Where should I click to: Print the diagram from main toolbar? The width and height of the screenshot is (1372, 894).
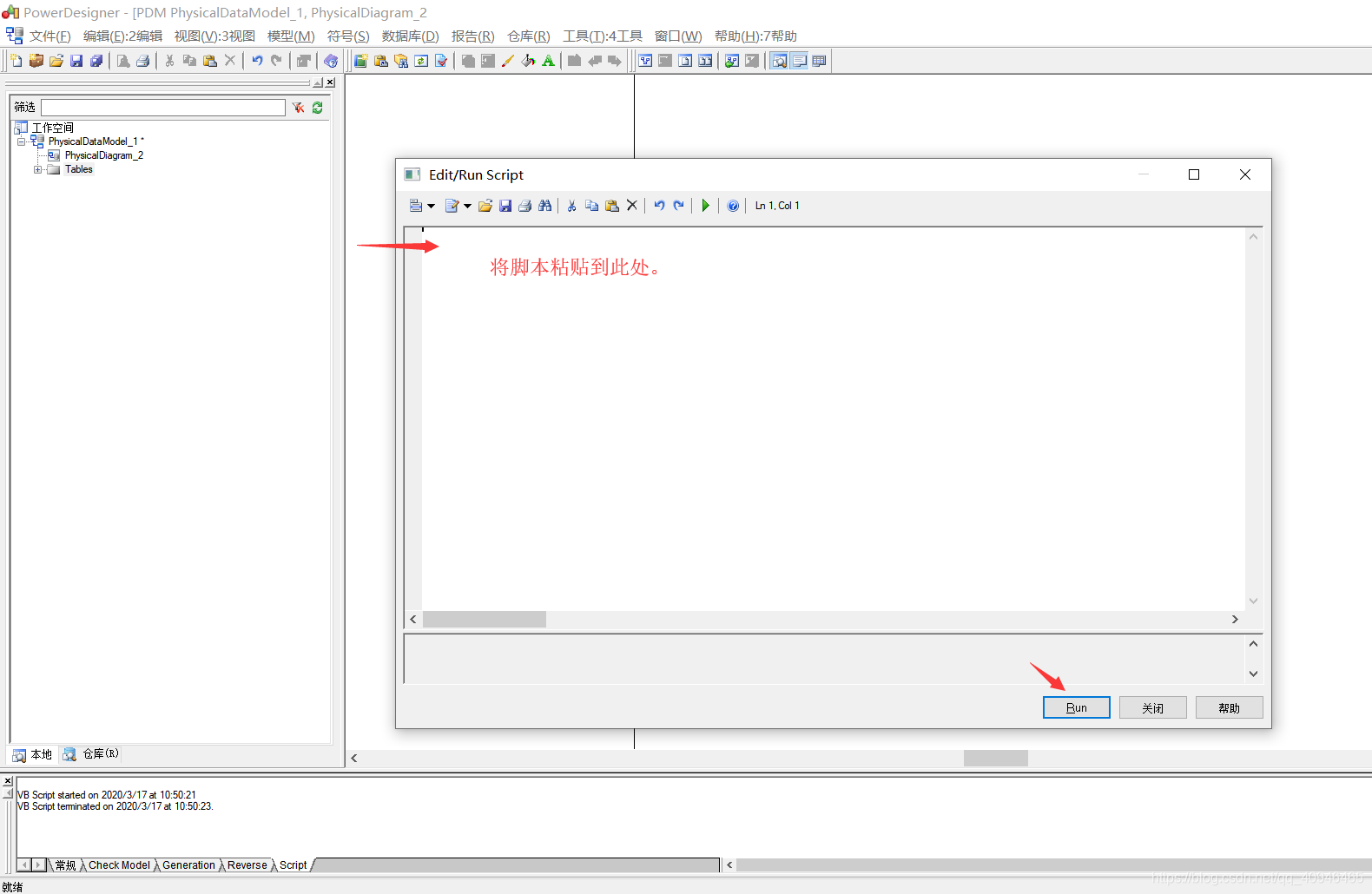143,61
